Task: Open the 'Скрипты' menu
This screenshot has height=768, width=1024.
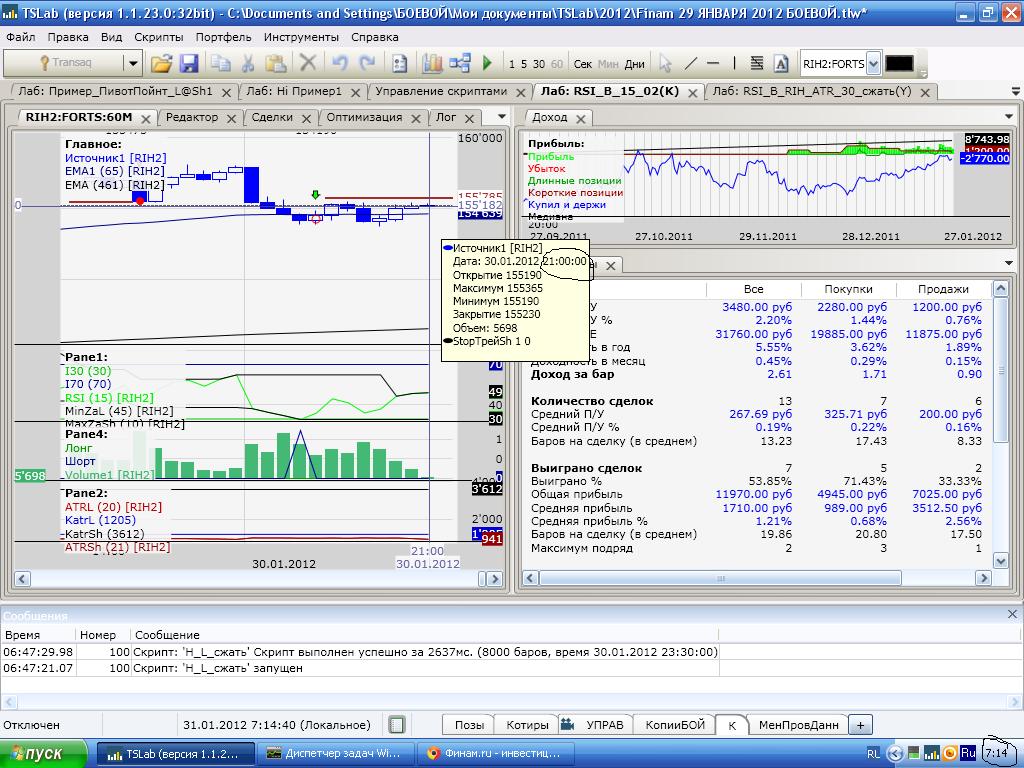Action: [159, 37]
